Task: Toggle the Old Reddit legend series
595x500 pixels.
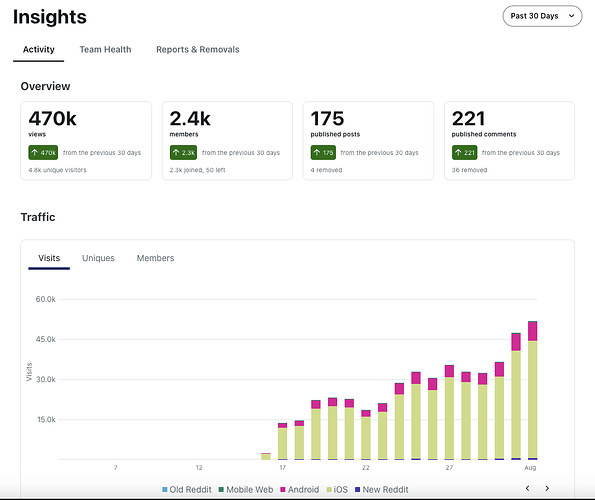Action: click(187, 489)
